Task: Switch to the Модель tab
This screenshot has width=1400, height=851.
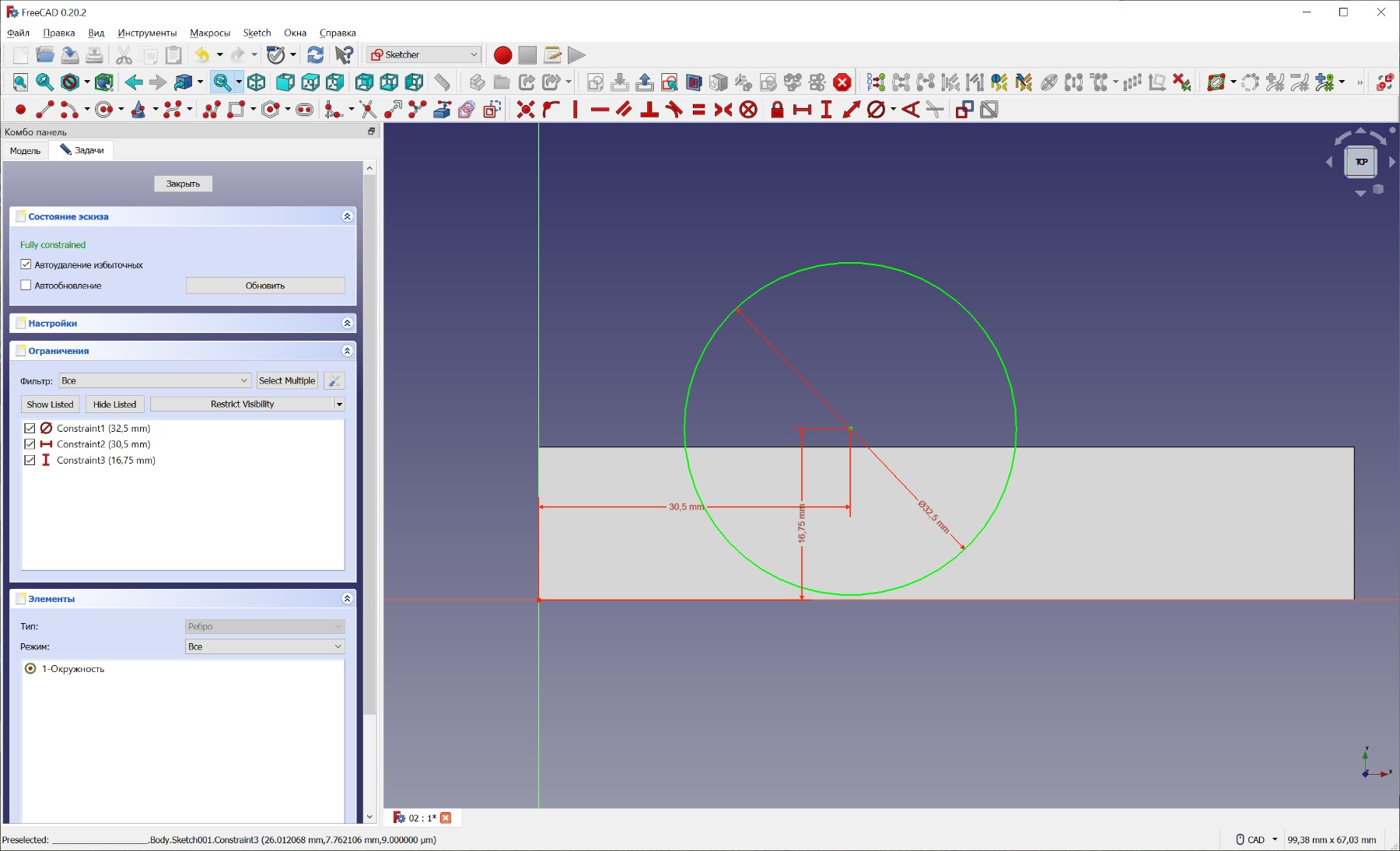Action: 25,150
